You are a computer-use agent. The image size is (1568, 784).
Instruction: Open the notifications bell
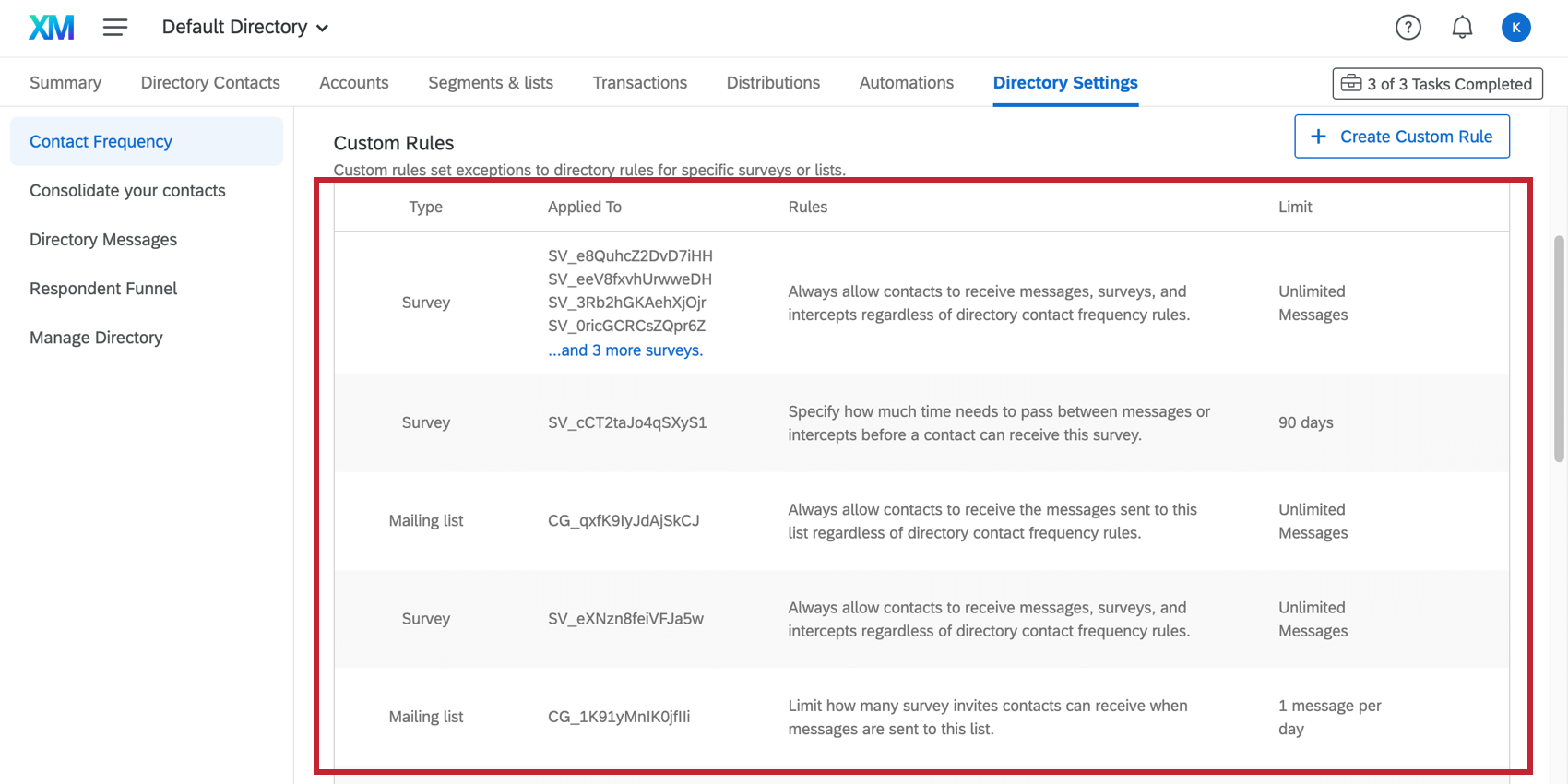[1462, 28]
